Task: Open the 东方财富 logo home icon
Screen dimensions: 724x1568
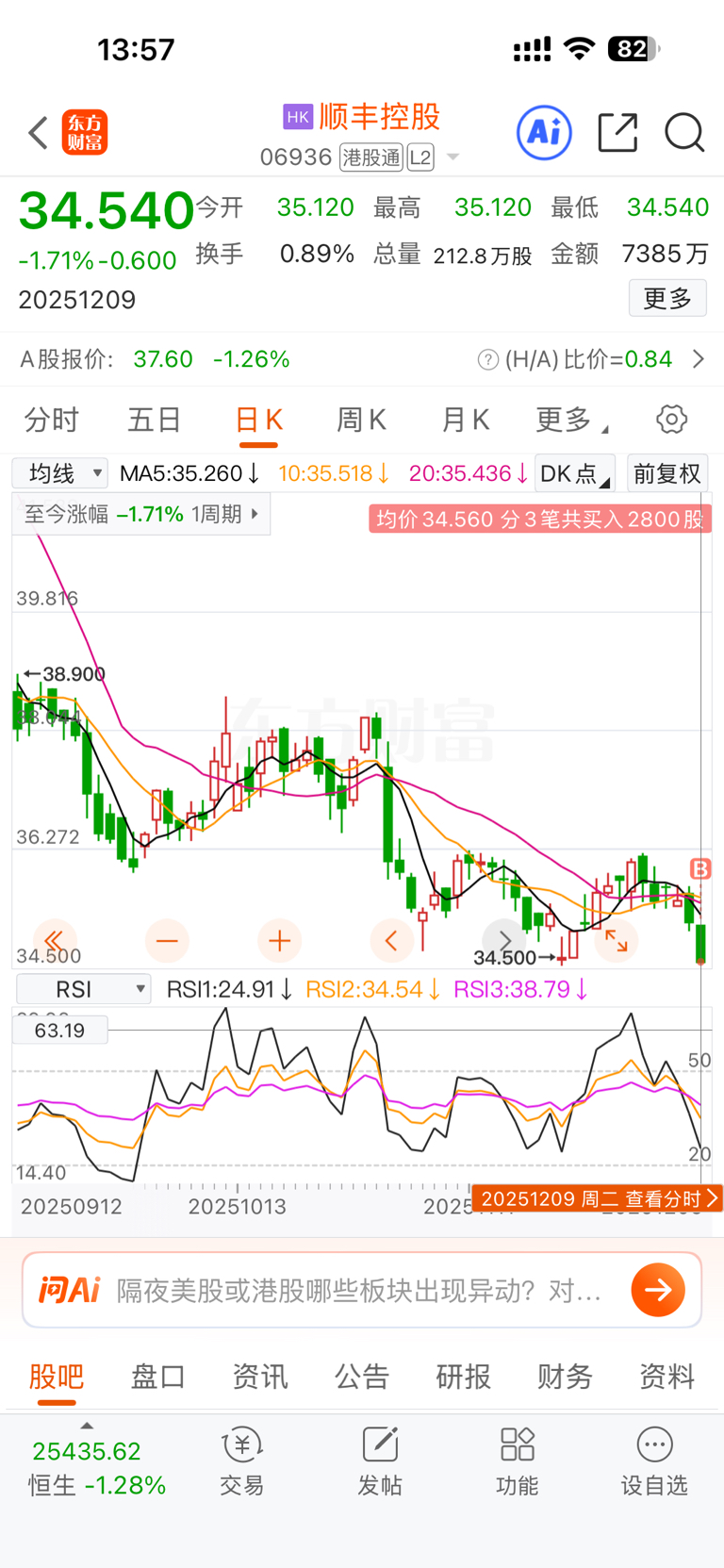Action: coord(85,132)
